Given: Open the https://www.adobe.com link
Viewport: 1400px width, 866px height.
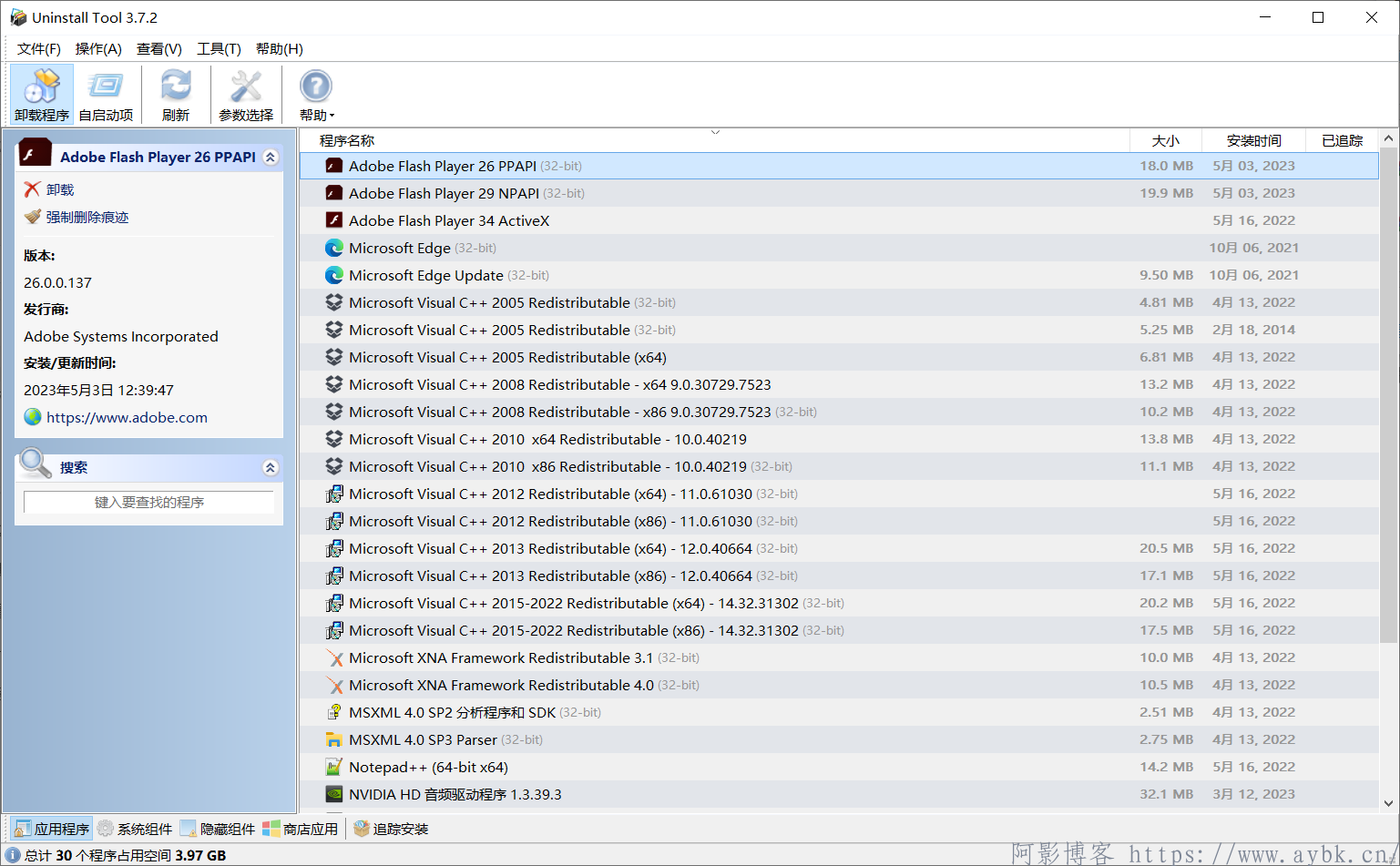Looking at the screenshot, I should [127, 417].
